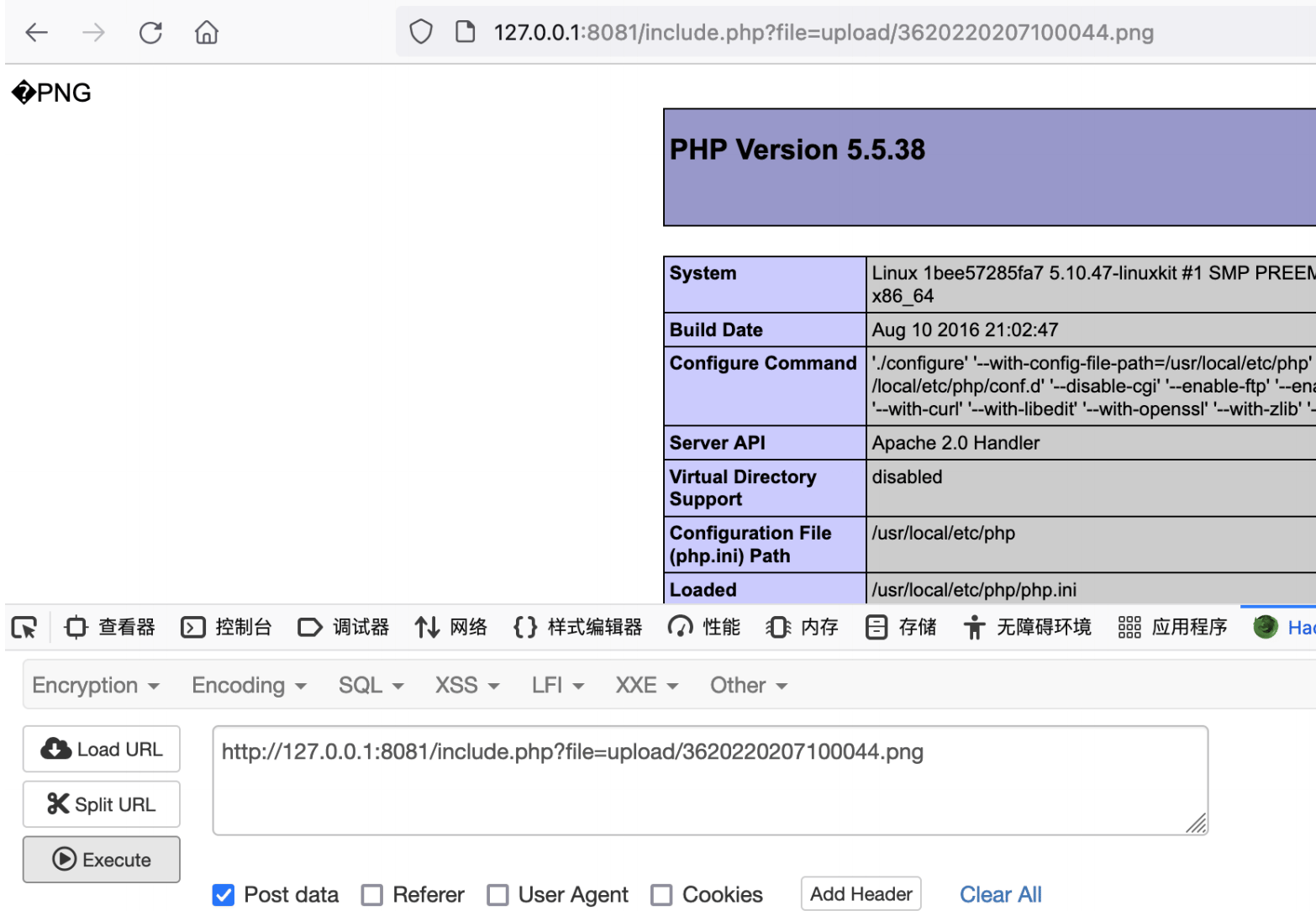Image resolution: width=1316 pixels, height=911 pixels.
Task: Open the Encryption dropdown menu
Action: pos(96,686)
